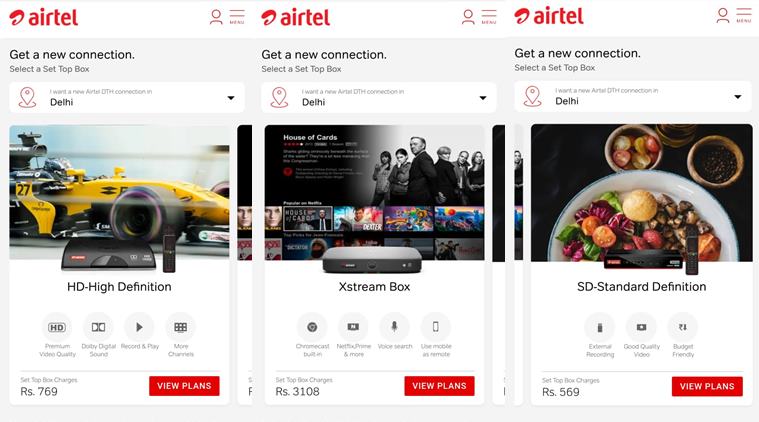The image size is (759, 422).
Task: Select the External Recording icon
Action: click(600, 328)
